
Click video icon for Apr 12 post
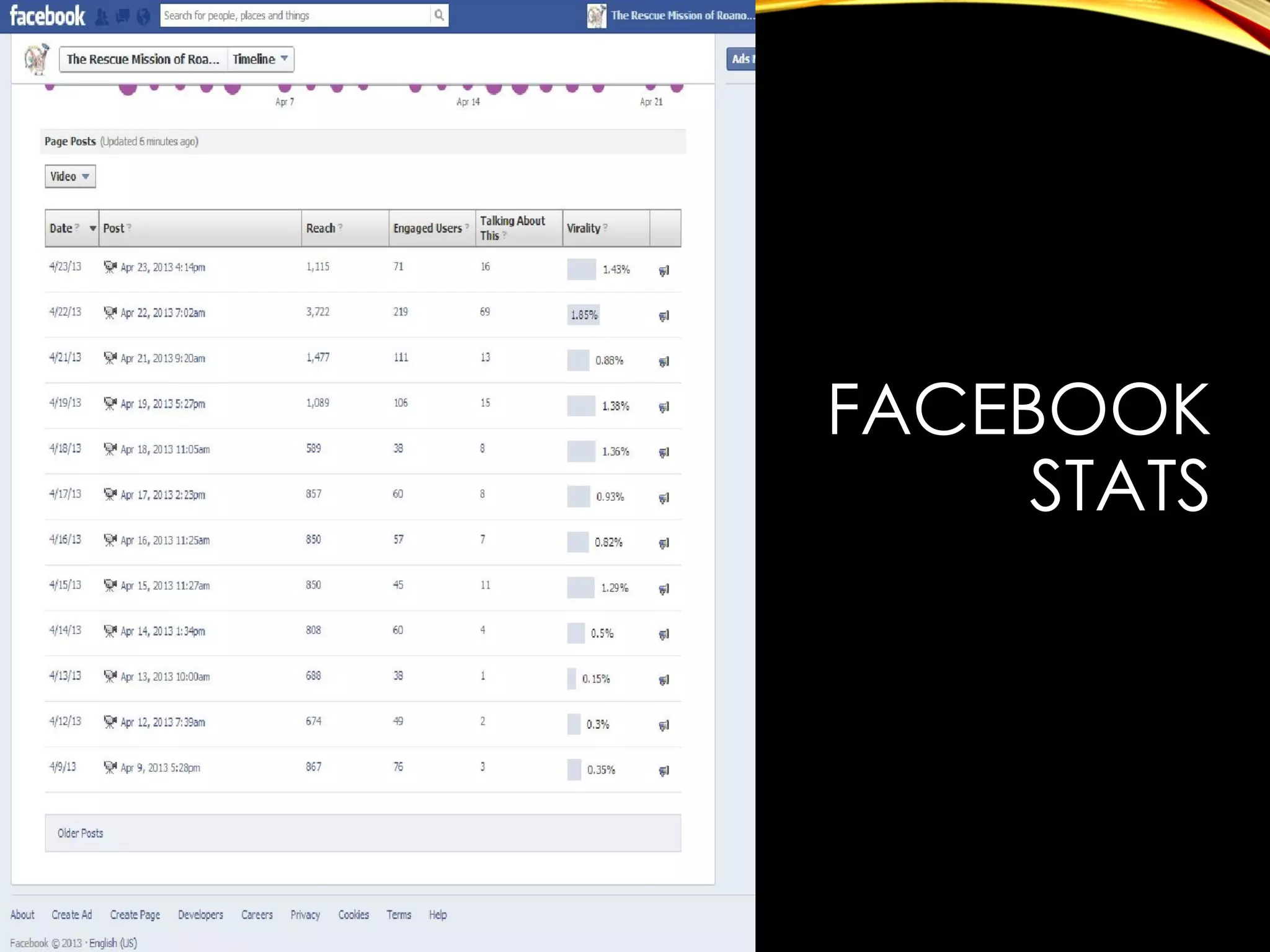(110, 722)
